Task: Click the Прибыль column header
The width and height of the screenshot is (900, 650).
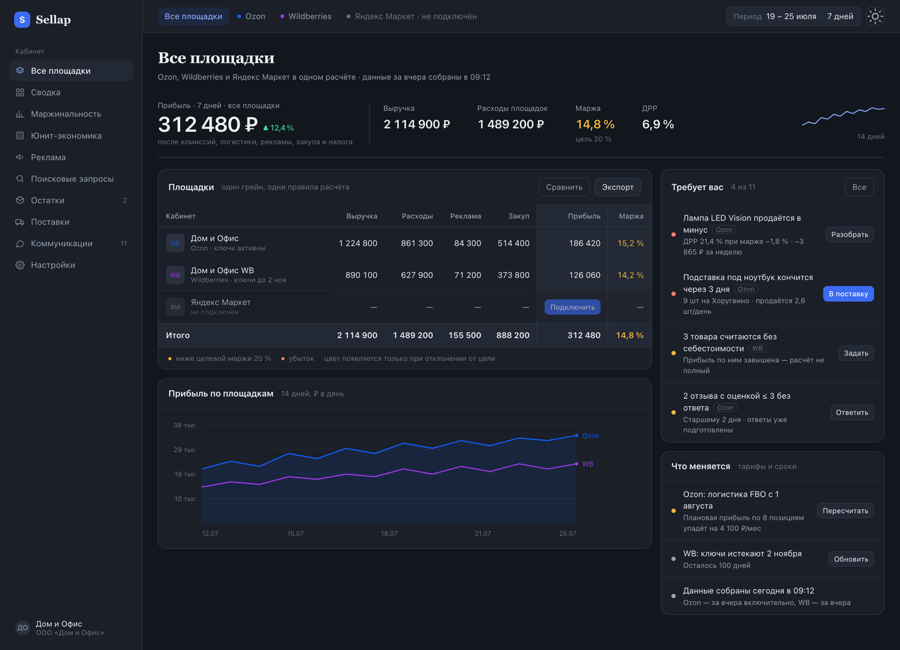Action: [x=584, y=216]
